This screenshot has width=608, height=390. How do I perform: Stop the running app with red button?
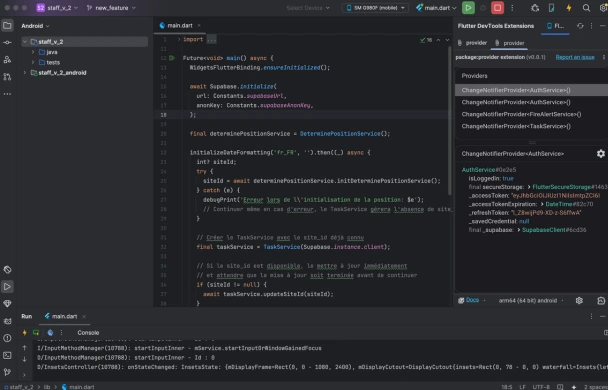pyautogui.click(x=497, y=8)
